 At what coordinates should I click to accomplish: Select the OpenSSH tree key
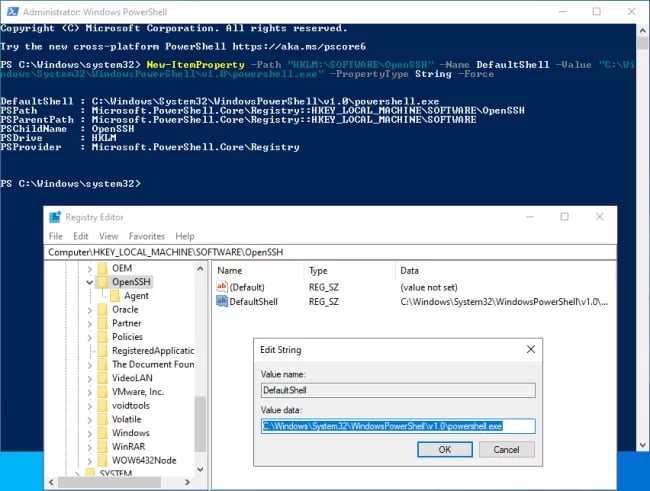pyautogui.click(x=131, y=282)
